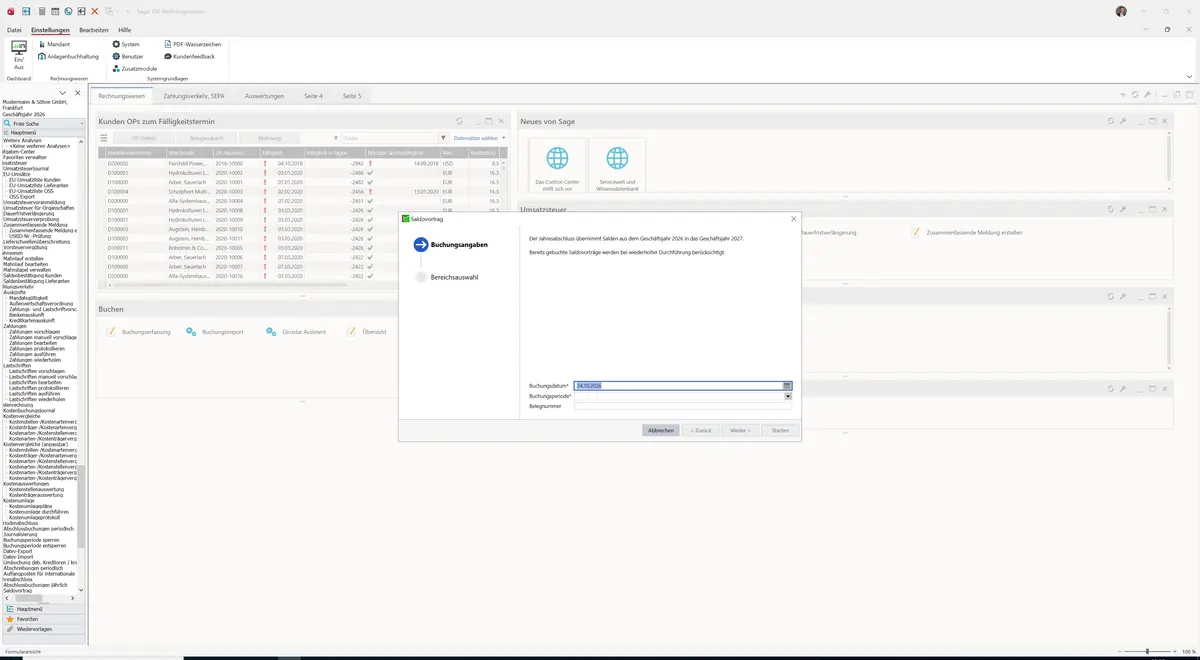Adjust the zoom slider in status bar
This screenshot has height=660, width=1200.
[x=1147, y=652]
